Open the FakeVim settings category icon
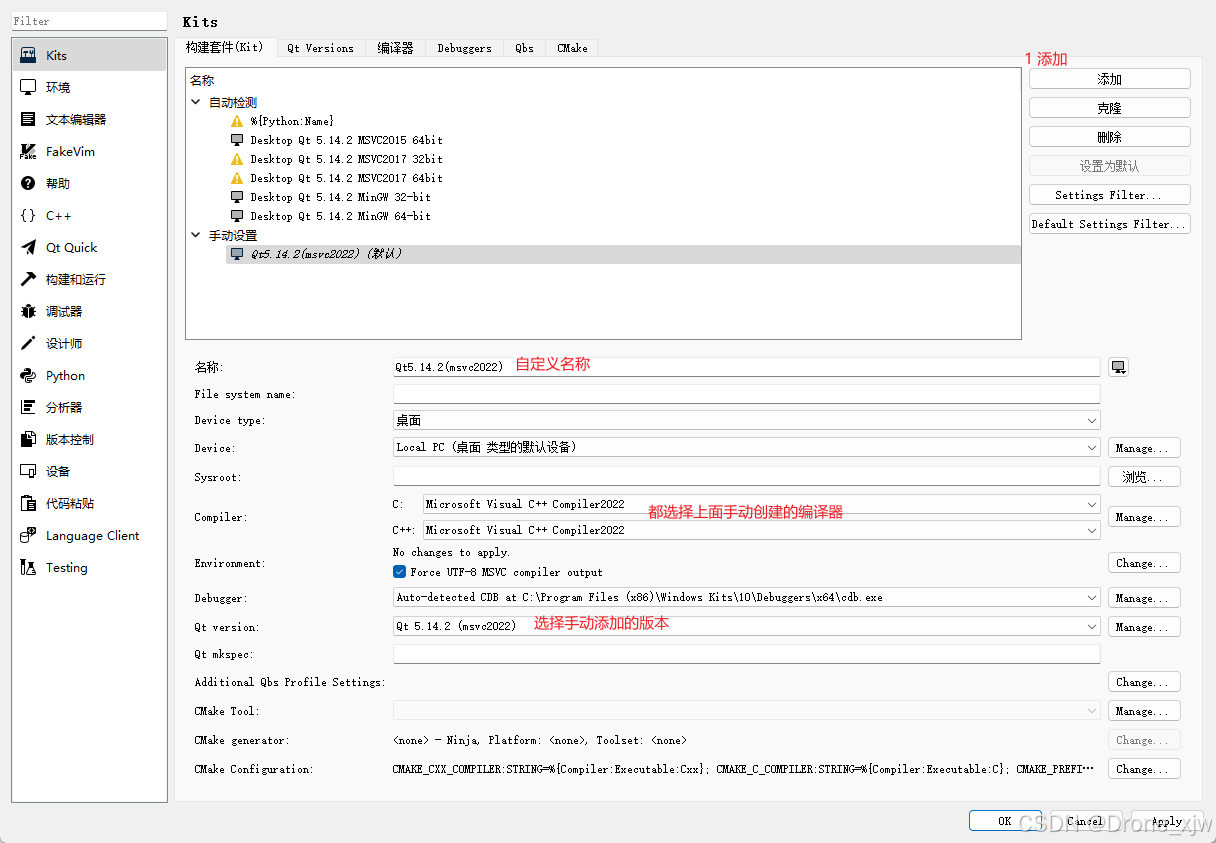This screenshot has width=1216, height=843. point(28,152)
